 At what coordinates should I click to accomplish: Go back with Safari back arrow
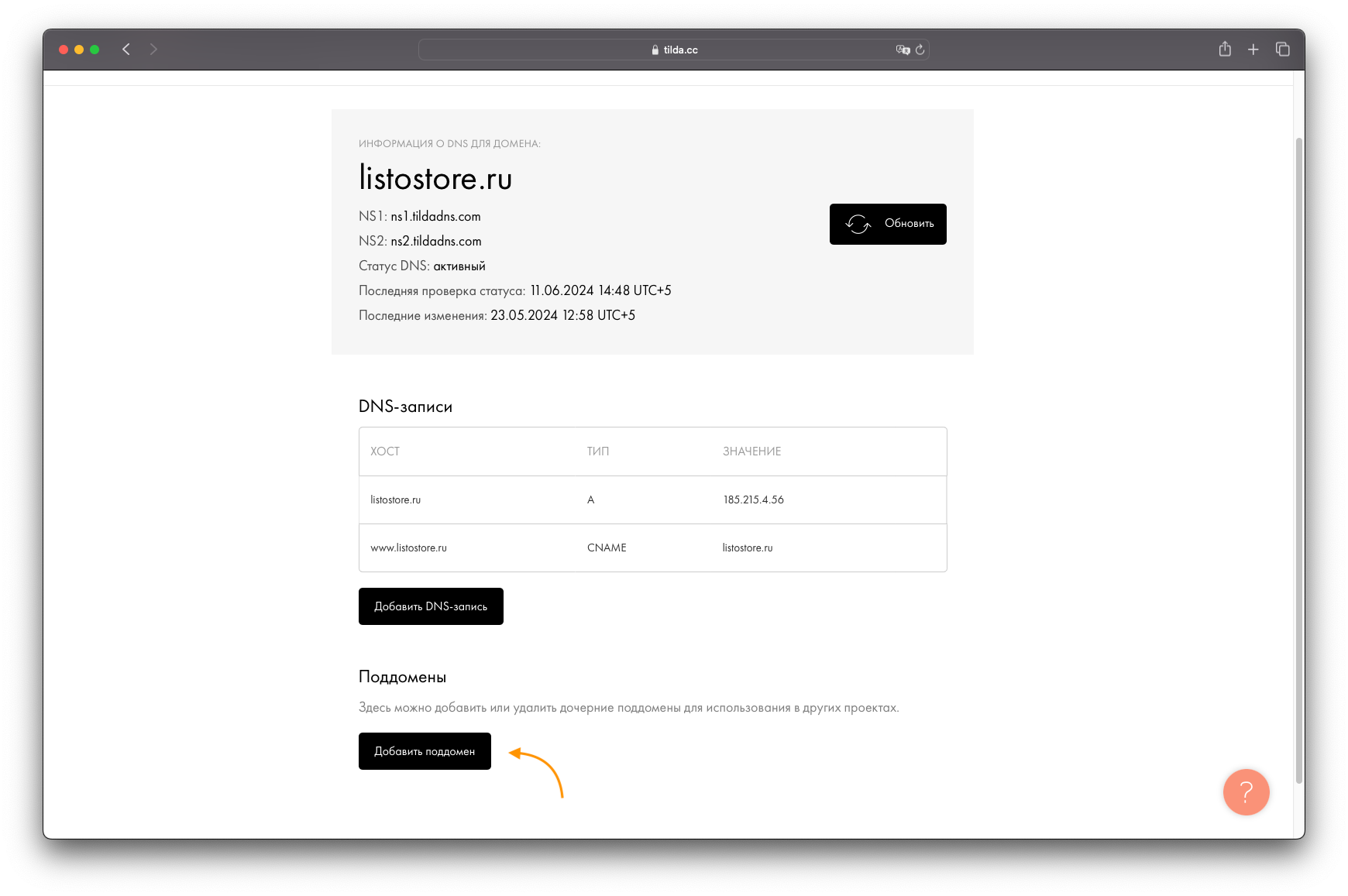pos(126,50)
